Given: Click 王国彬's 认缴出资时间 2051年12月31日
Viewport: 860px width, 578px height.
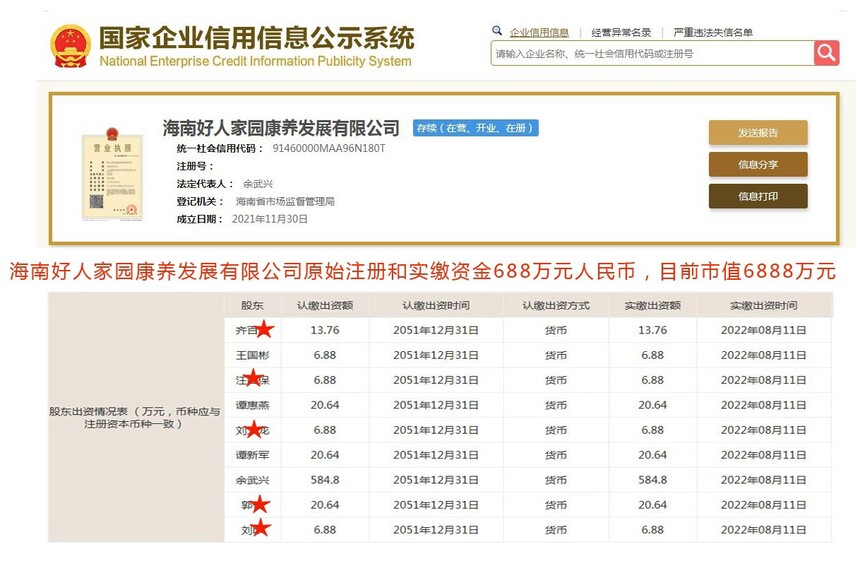Looking at the screenshot, I should [436, 355].
